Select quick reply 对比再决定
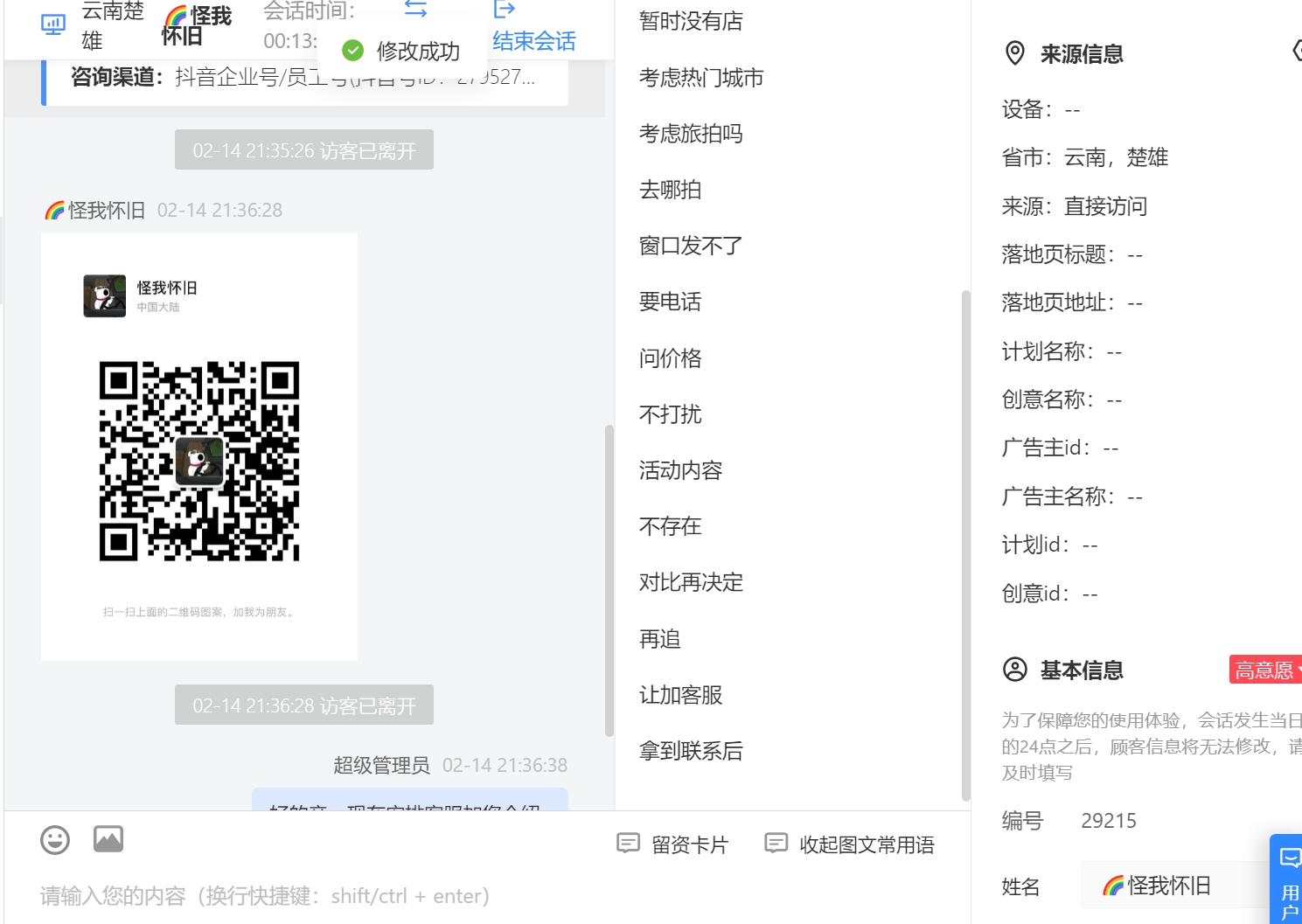 [x=691, y=582]
